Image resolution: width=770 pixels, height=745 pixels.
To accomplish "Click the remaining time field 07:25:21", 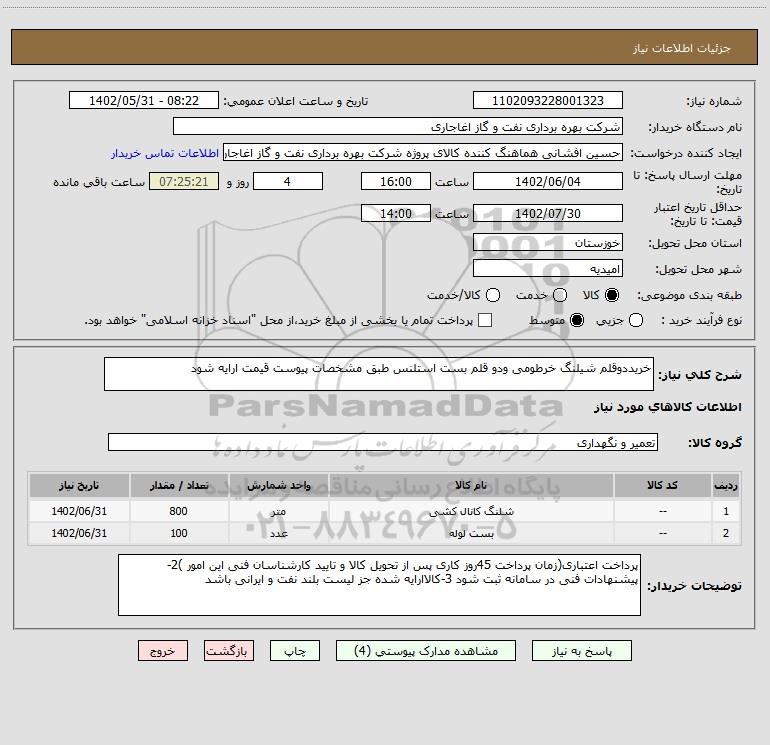I will (184, 181).
